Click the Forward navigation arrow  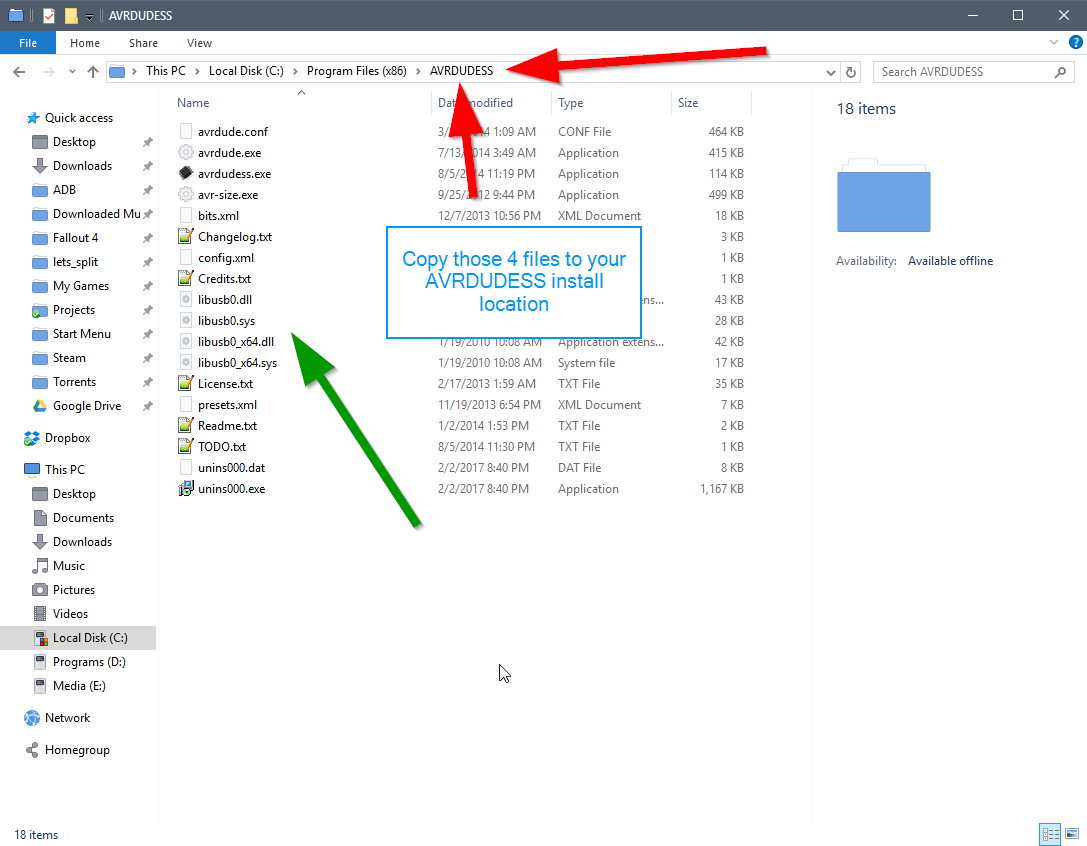coord(49,71)
